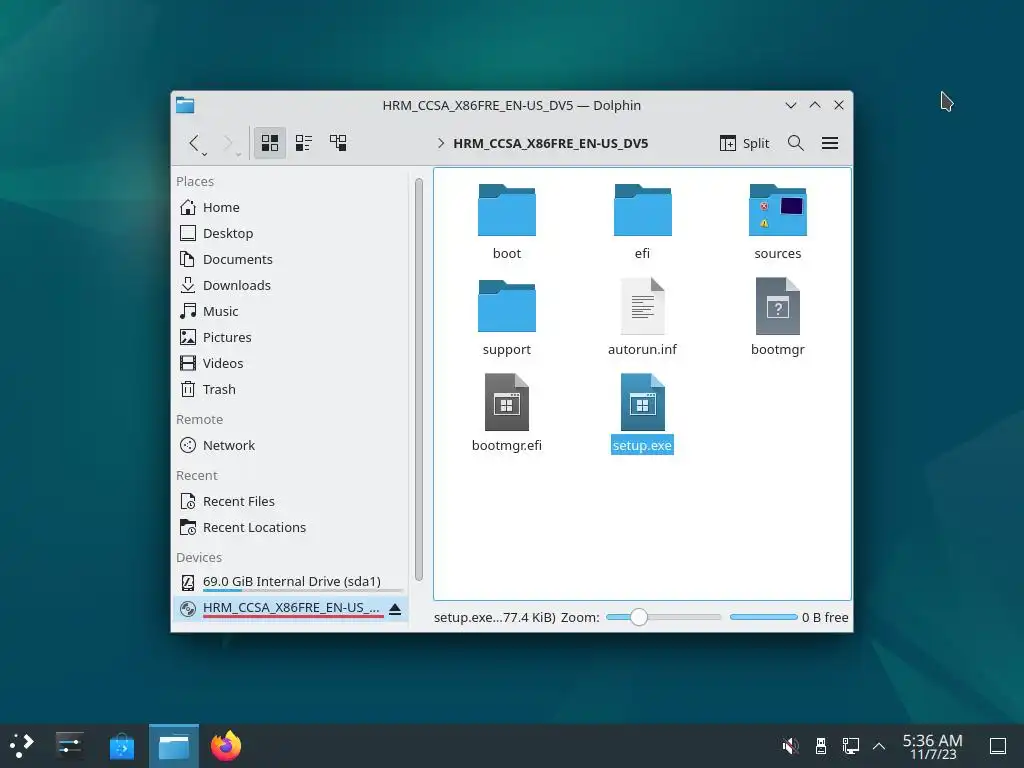Click the bootmgr.efi file name label
Viewport: 1024px width, 768px height.
(507, 445)
